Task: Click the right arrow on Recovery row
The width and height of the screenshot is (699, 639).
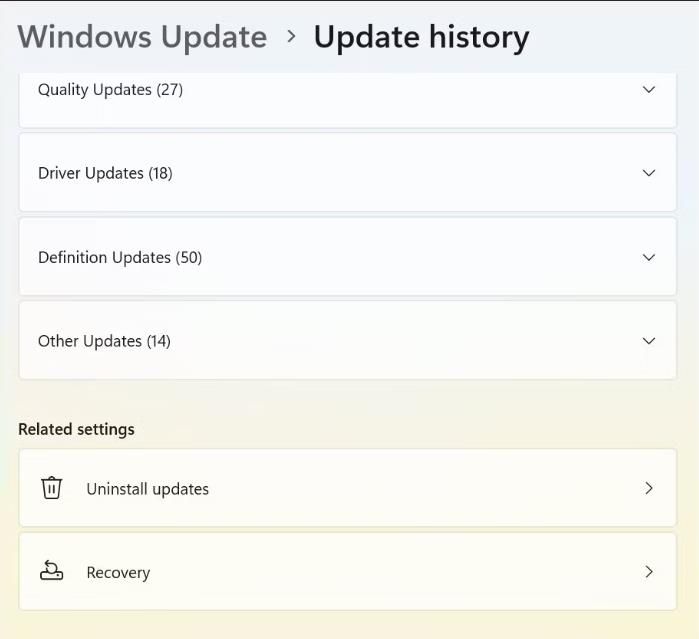Action: pyautogui.click(x=649, y=572)
